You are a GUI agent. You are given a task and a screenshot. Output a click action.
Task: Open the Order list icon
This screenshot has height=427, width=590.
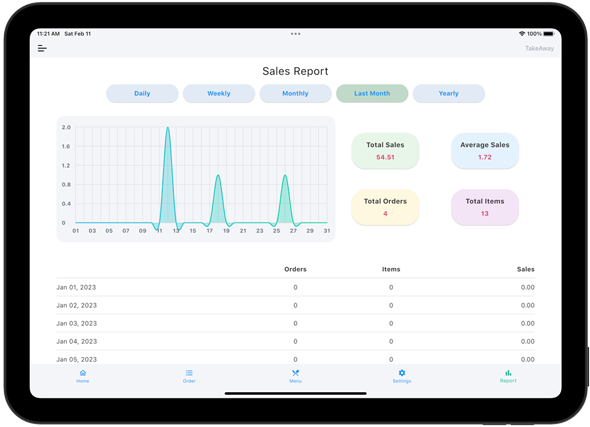click(x=189, y=373)
